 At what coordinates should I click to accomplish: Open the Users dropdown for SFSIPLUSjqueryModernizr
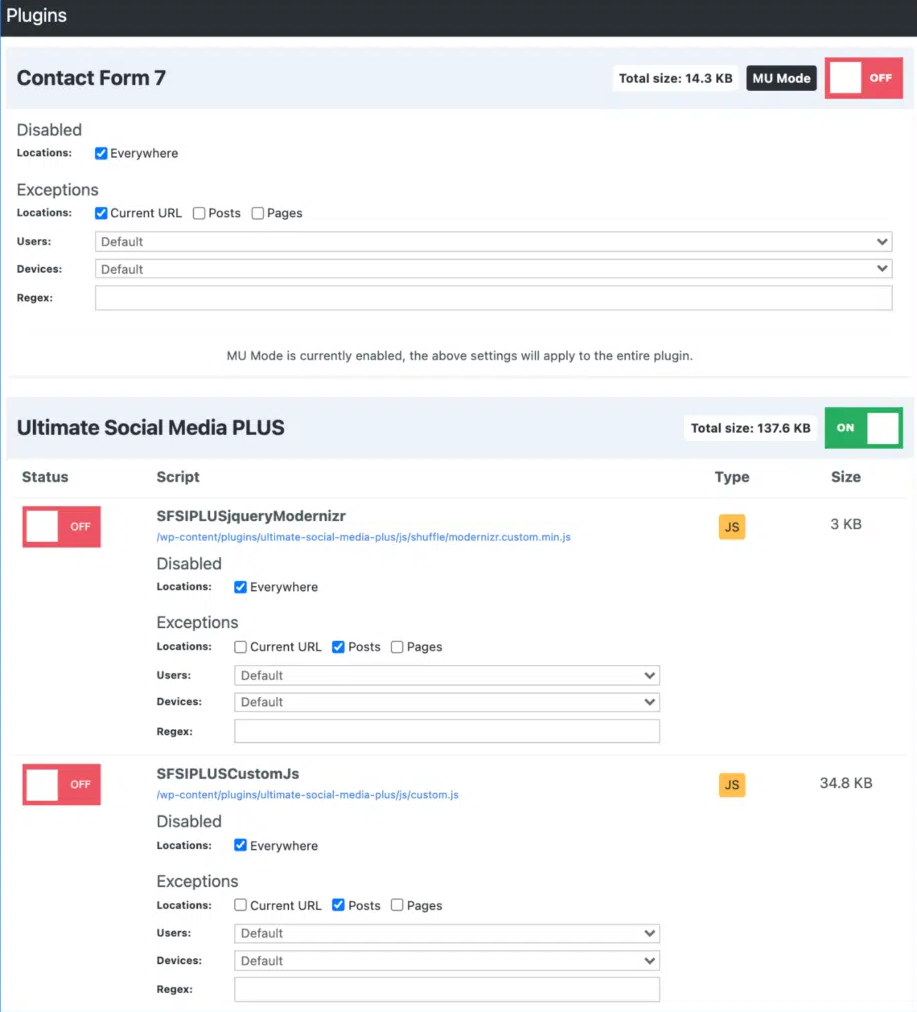[446, 675]
